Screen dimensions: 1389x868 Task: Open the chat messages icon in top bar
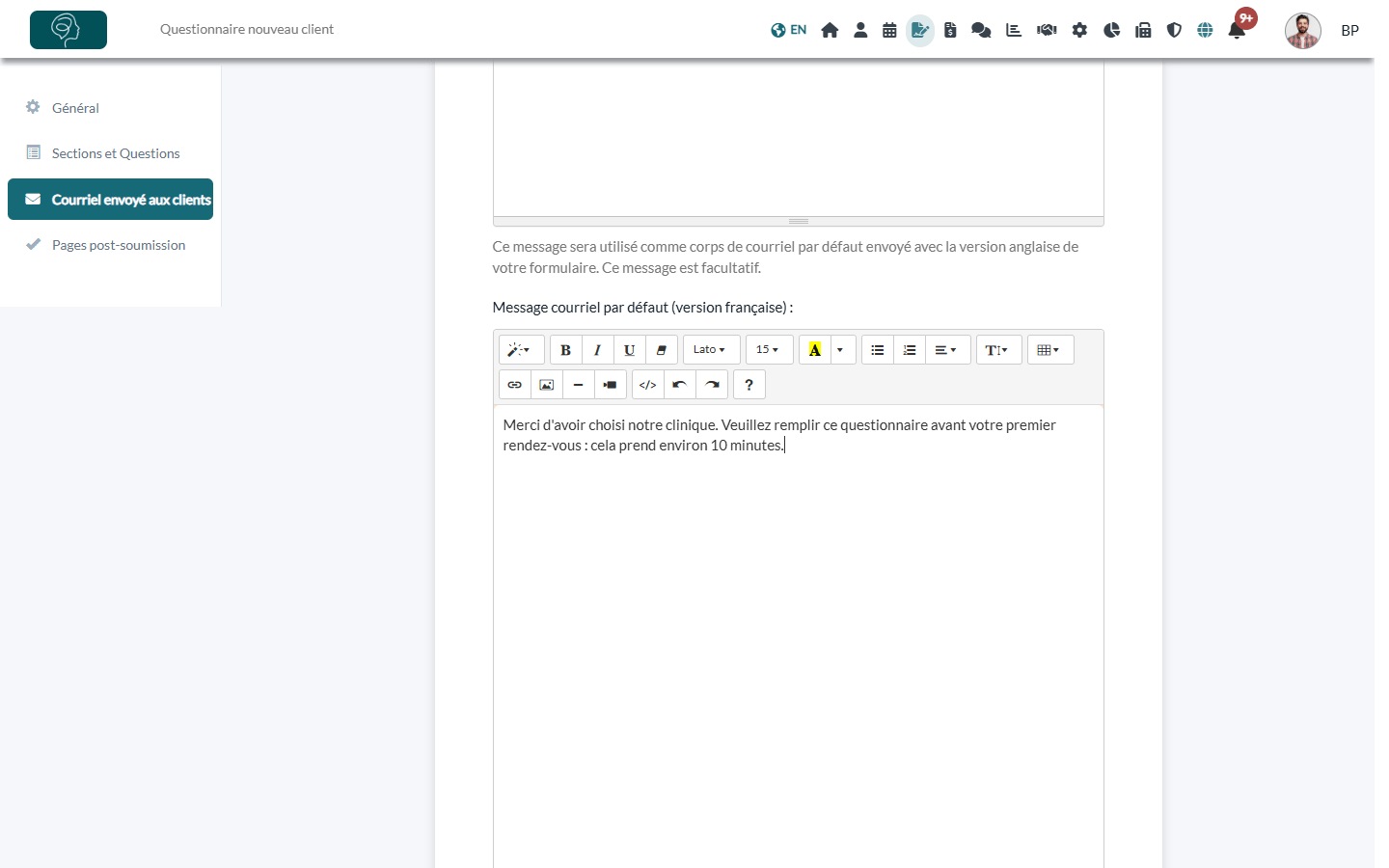click(981, 30)
